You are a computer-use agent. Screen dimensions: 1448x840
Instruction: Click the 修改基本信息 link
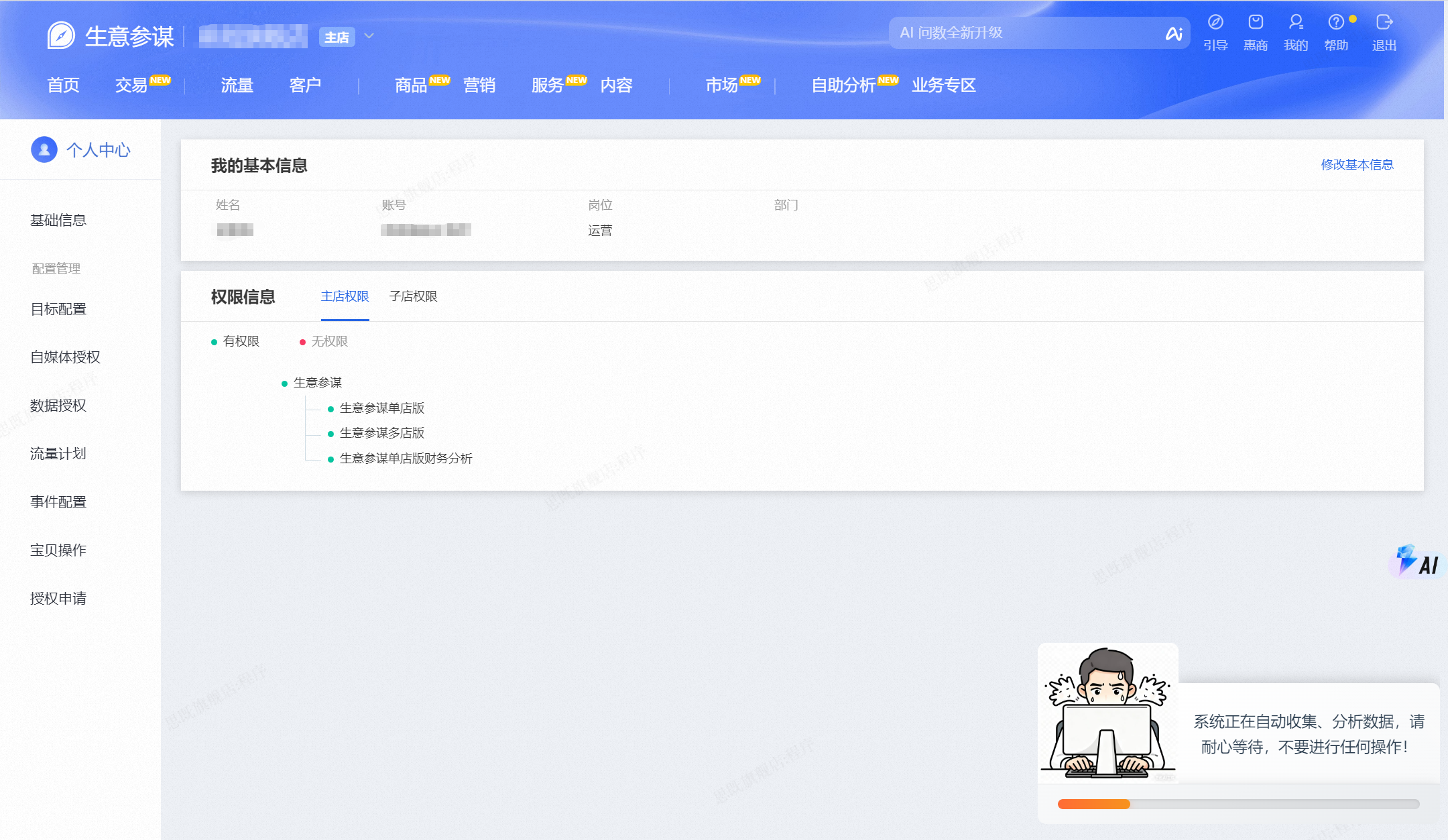1357,165
